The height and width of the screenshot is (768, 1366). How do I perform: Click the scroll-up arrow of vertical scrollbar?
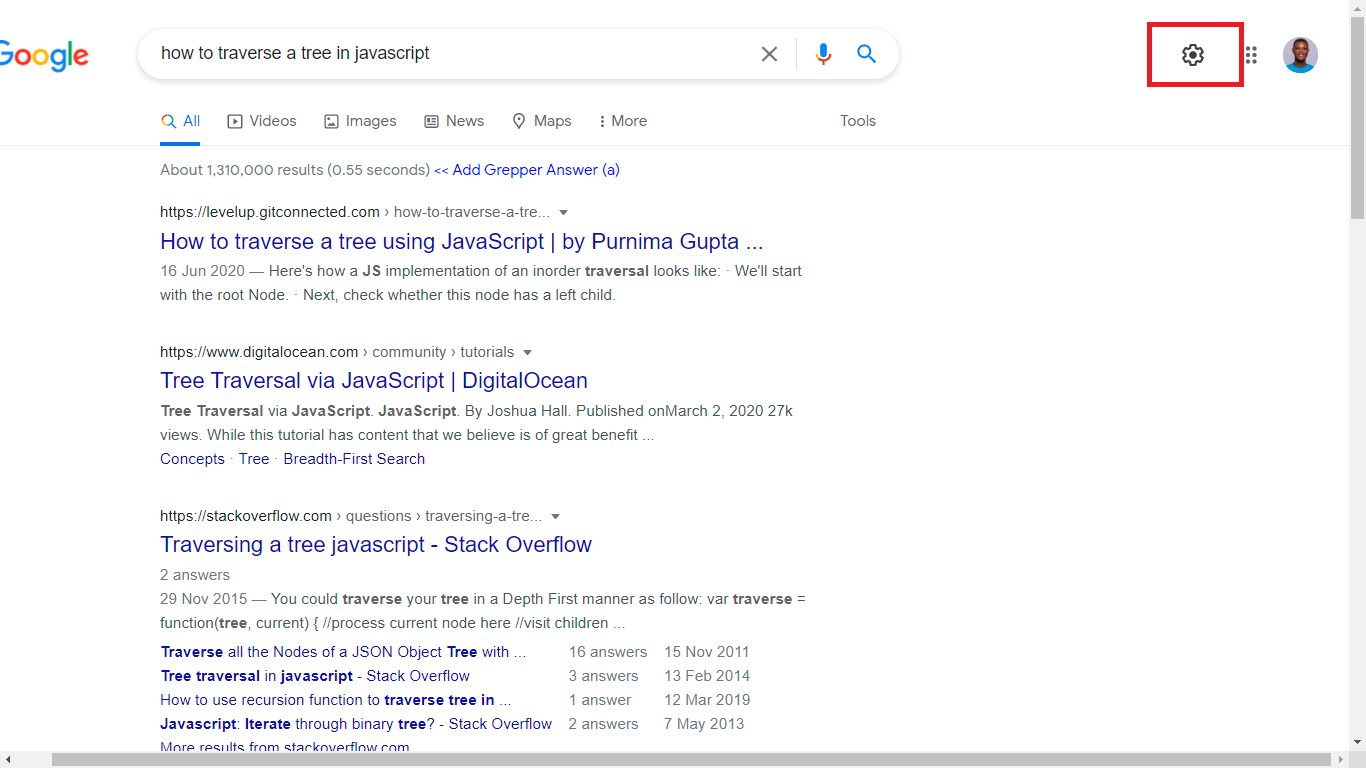tap(1357, 8)
